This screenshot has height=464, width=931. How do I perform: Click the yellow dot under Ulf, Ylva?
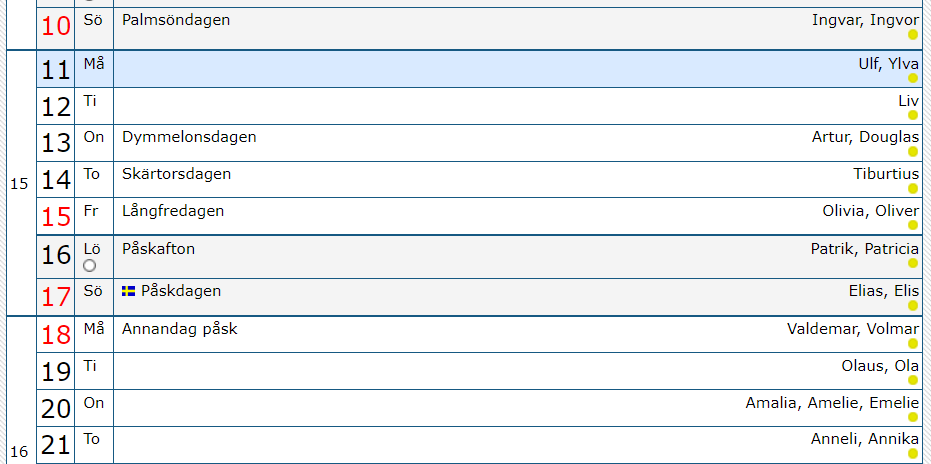913,78
